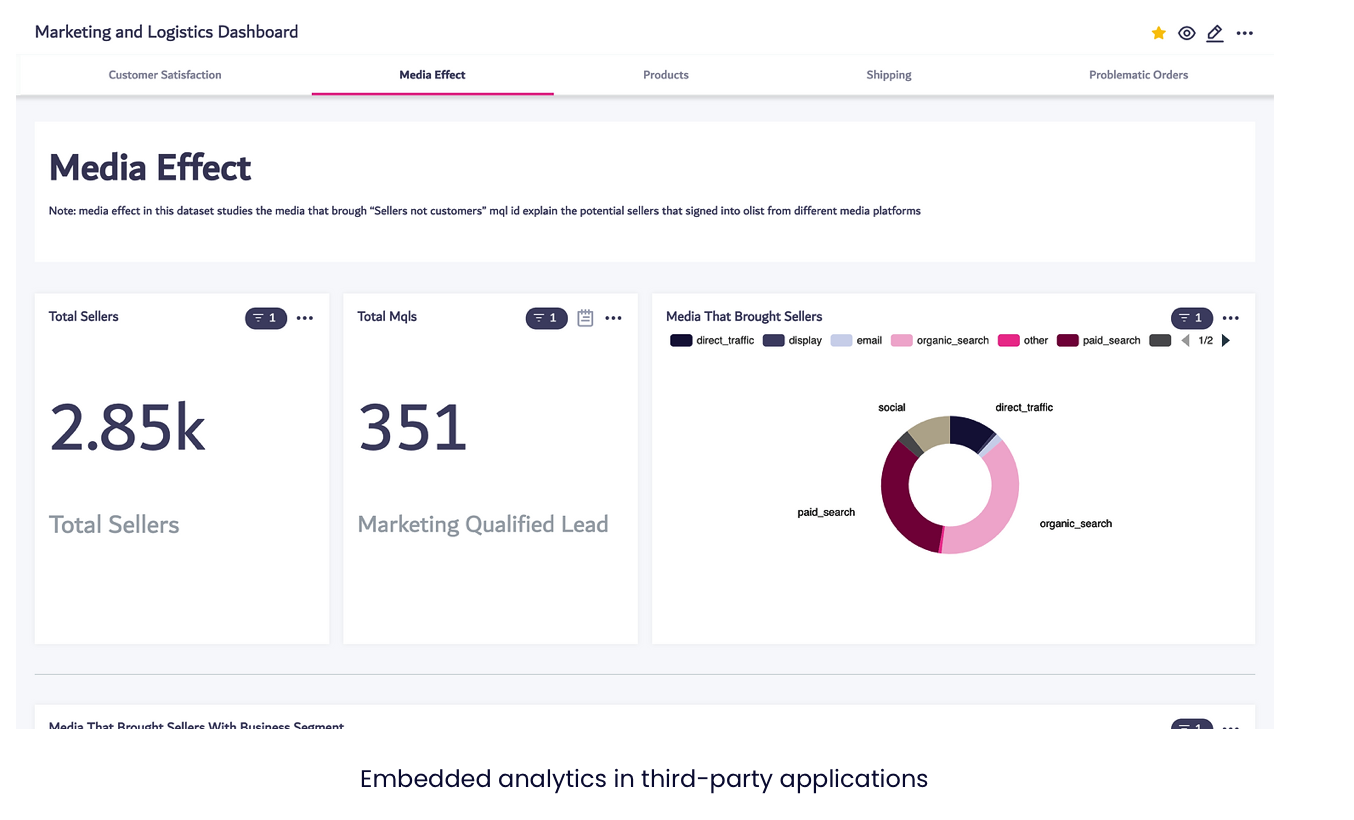The height and width of the screenshot is (820, 1354).
Task: Click the yellow favorite star icon
Action: [x=1158, y=33]
